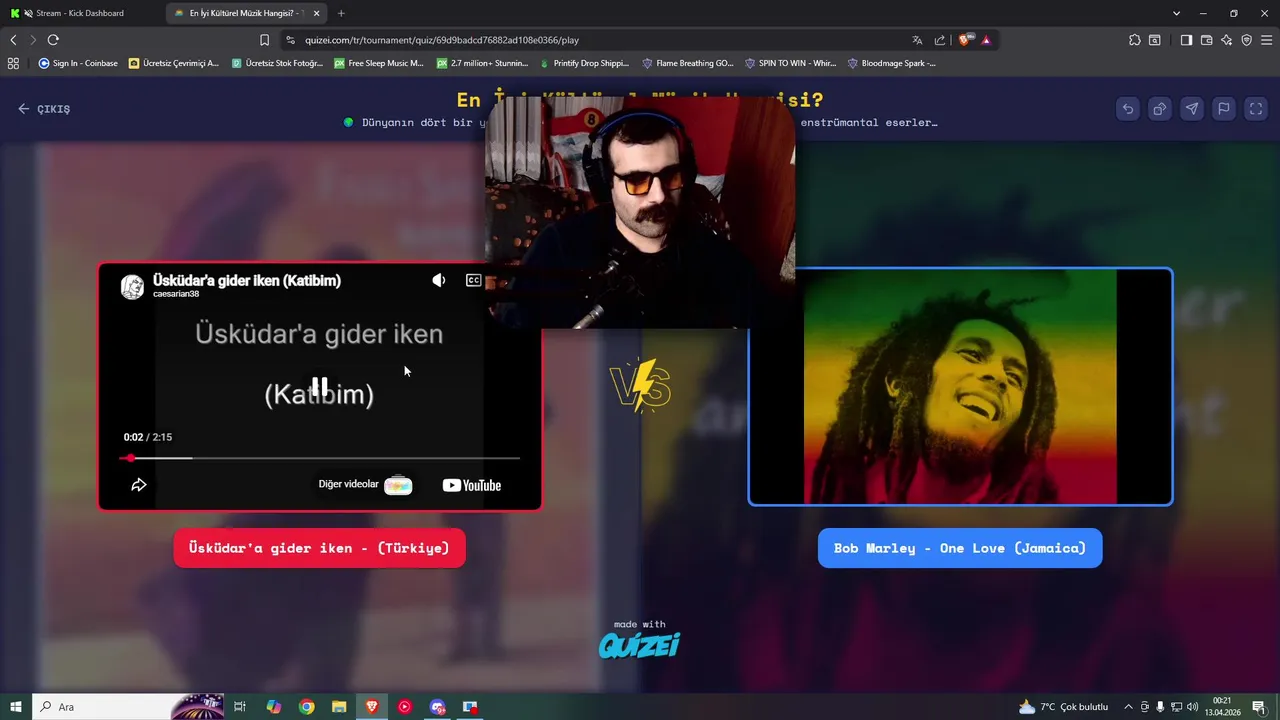Screen dimensions: 1280x720
Task: Click the flag report icon
Action: coord(1224,109)
